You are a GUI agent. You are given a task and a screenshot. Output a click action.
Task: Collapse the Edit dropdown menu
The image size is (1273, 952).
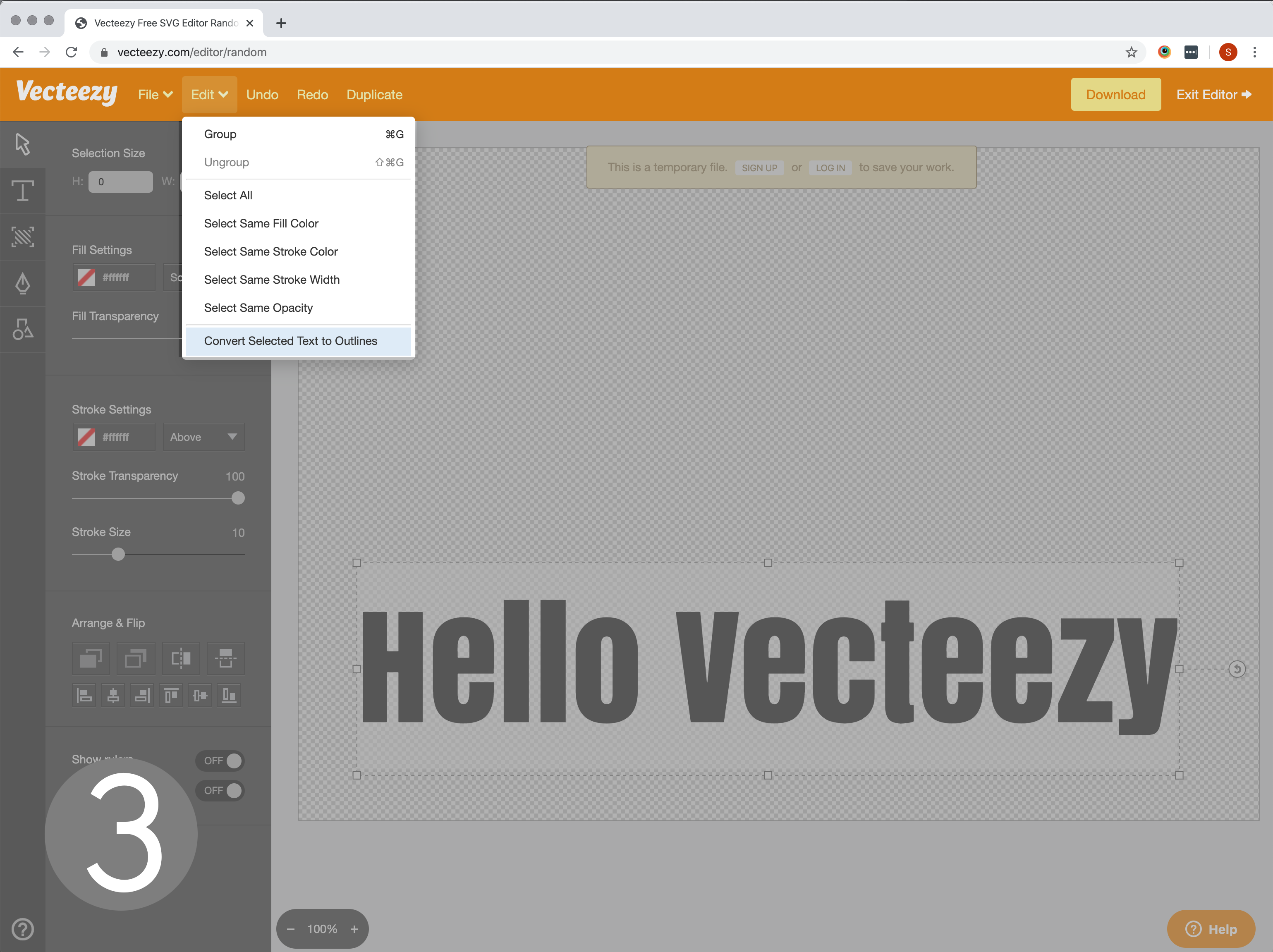coord(209,94)
